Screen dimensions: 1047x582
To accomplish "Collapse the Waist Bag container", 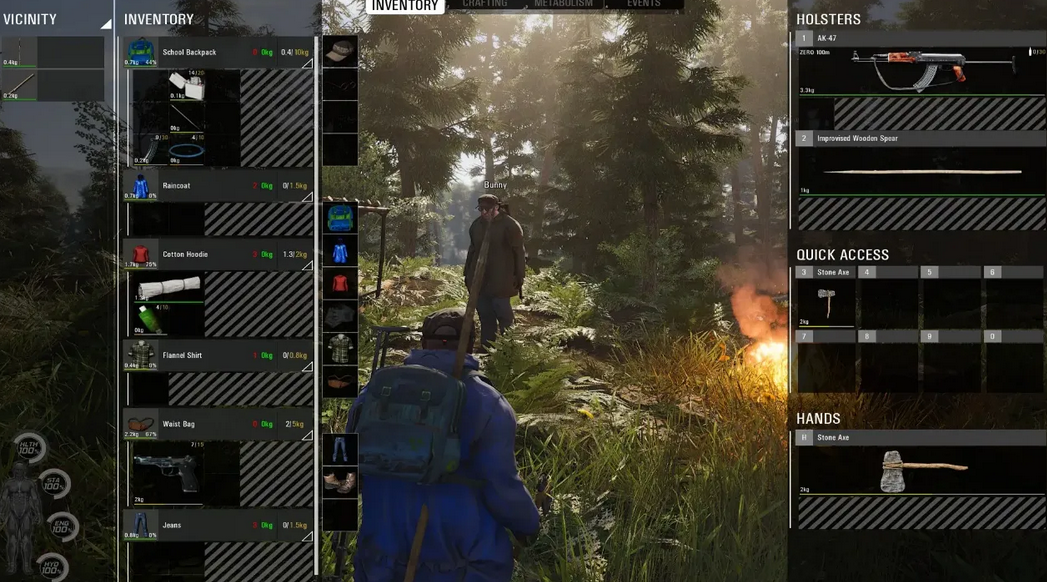I will (x=307, y=435).
